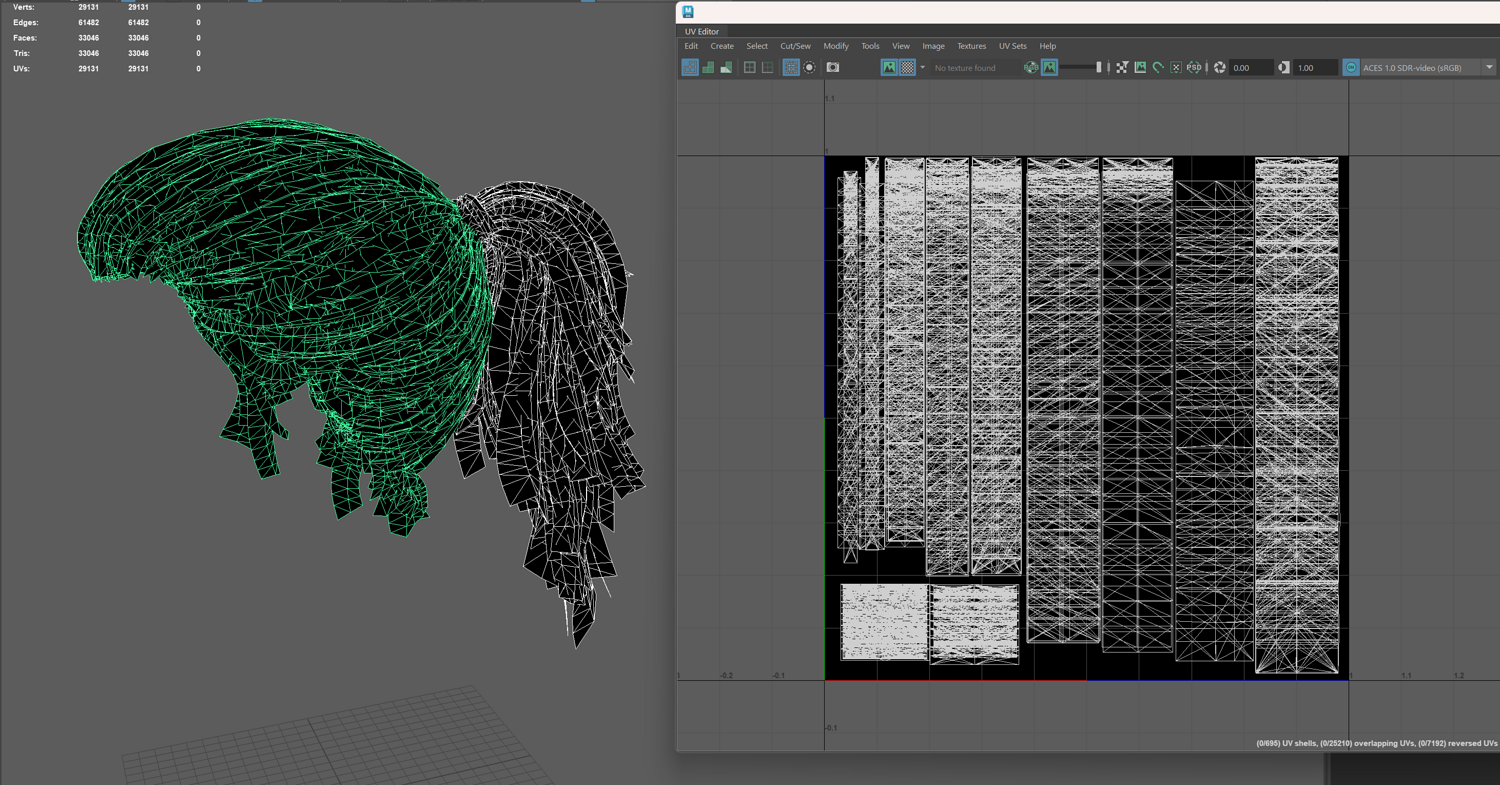This screenshot has width=1500, height=785.
Task: Update PSD networks icon
Action: (1194, 67)
